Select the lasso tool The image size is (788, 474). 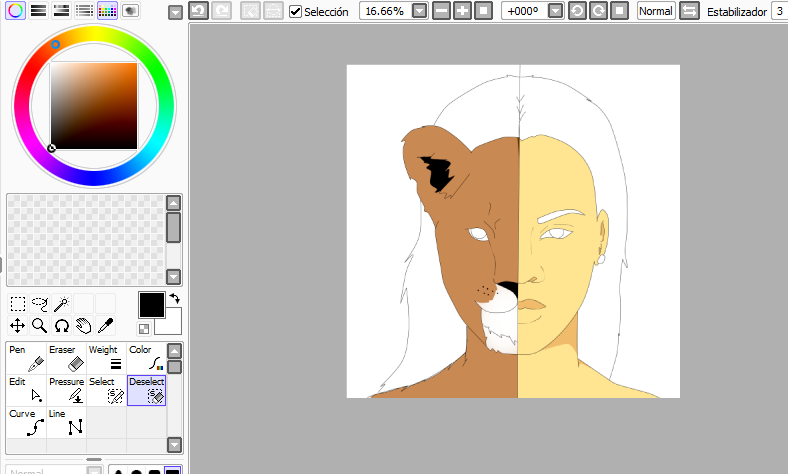(x=40, y=304)
